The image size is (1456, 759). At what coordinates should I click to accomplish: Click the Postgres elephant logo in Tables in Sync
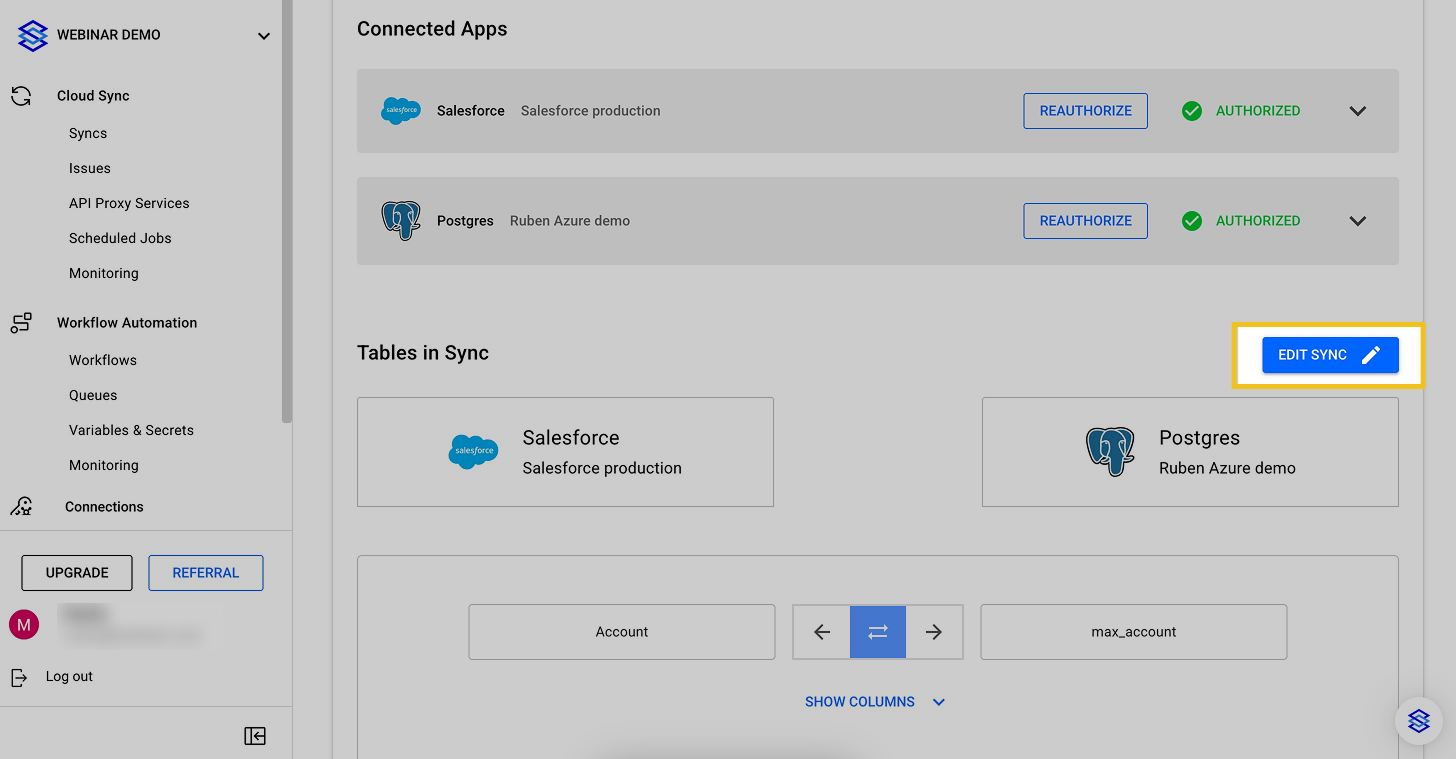tap(1110, 452)
